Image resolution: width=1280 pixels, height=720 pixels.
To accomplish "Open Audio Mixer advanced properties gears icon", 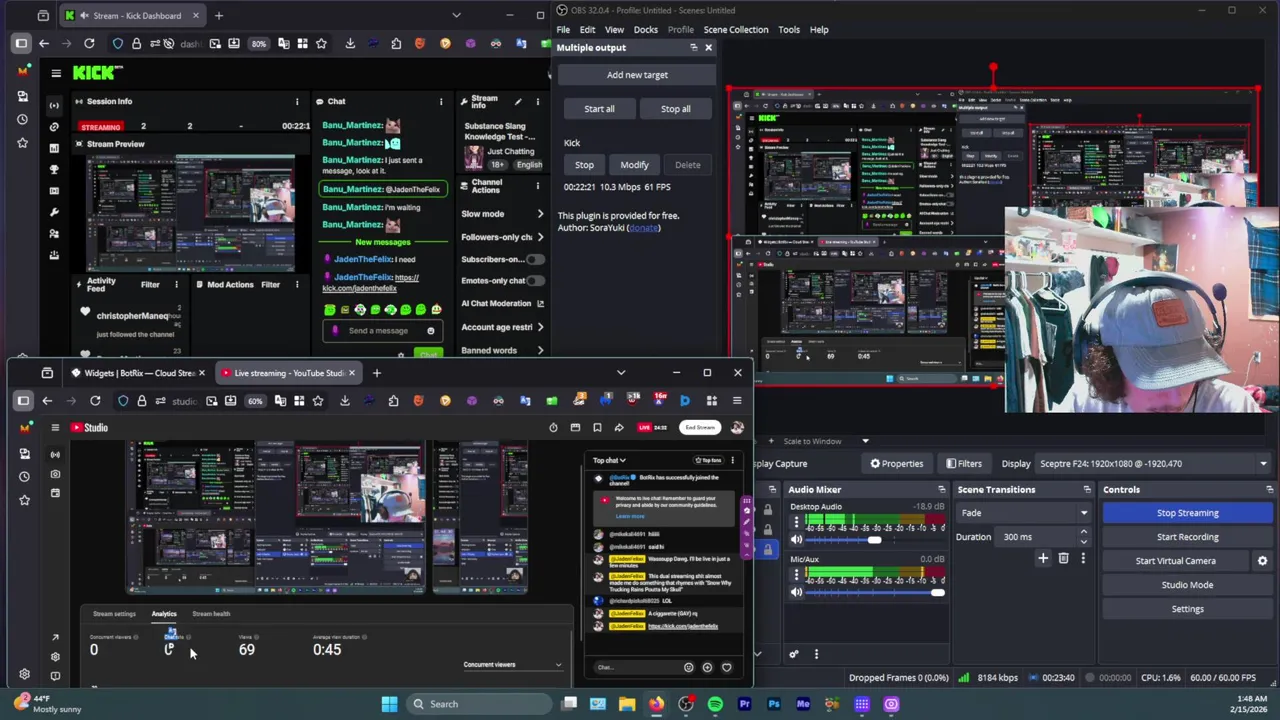I will tap(794, 654).
